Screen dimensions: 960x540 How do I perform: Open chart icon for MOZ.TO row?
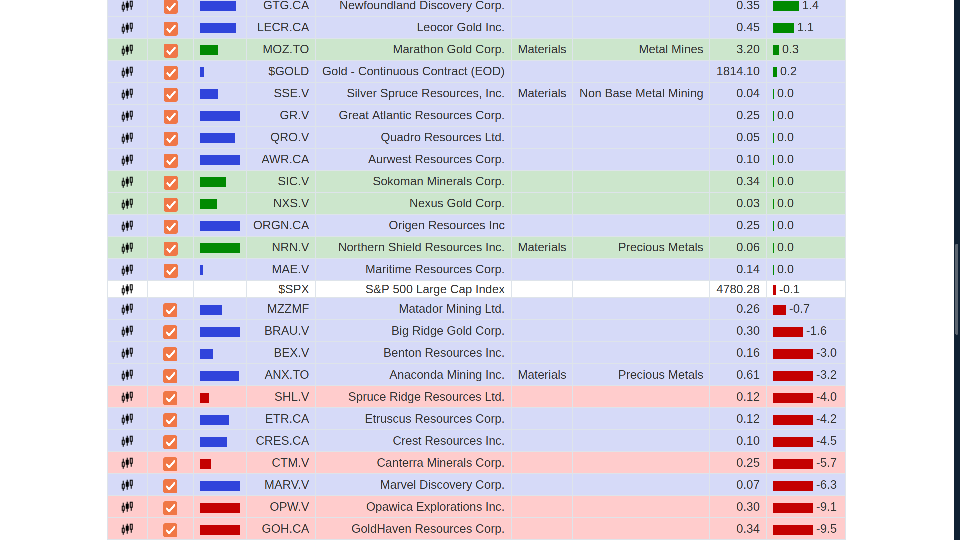(127, 50)
